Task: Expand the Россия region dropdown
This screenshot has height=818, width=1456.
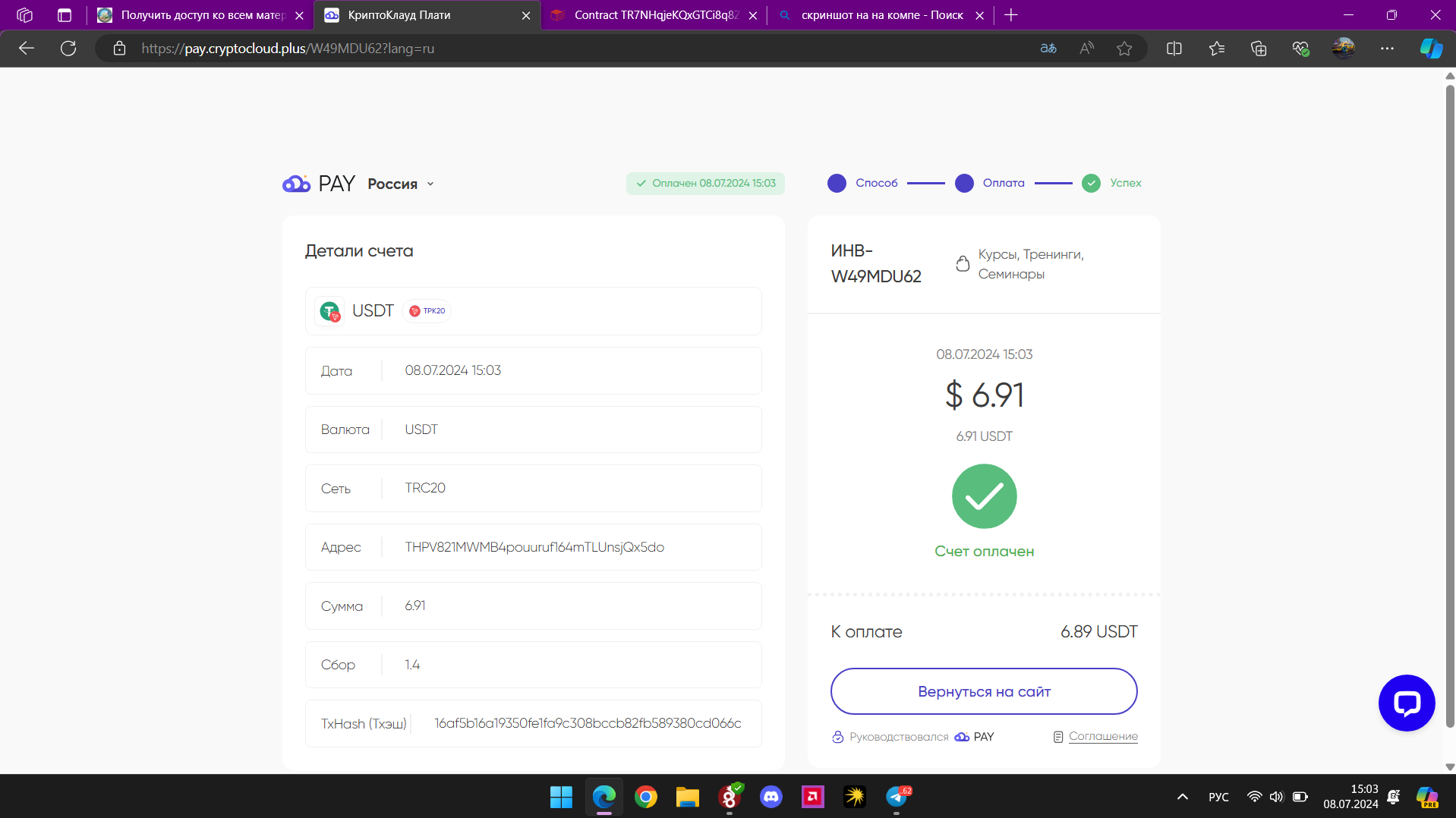Action: click(401, 184)
